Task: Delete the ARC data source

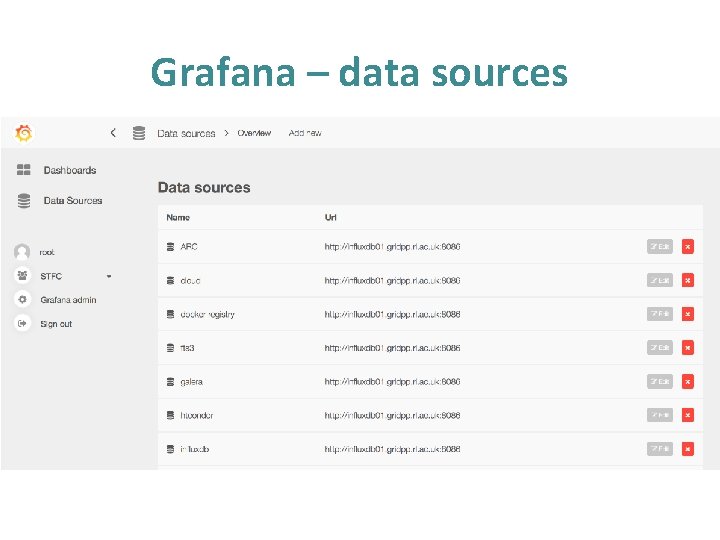Action: pos(687,247)
